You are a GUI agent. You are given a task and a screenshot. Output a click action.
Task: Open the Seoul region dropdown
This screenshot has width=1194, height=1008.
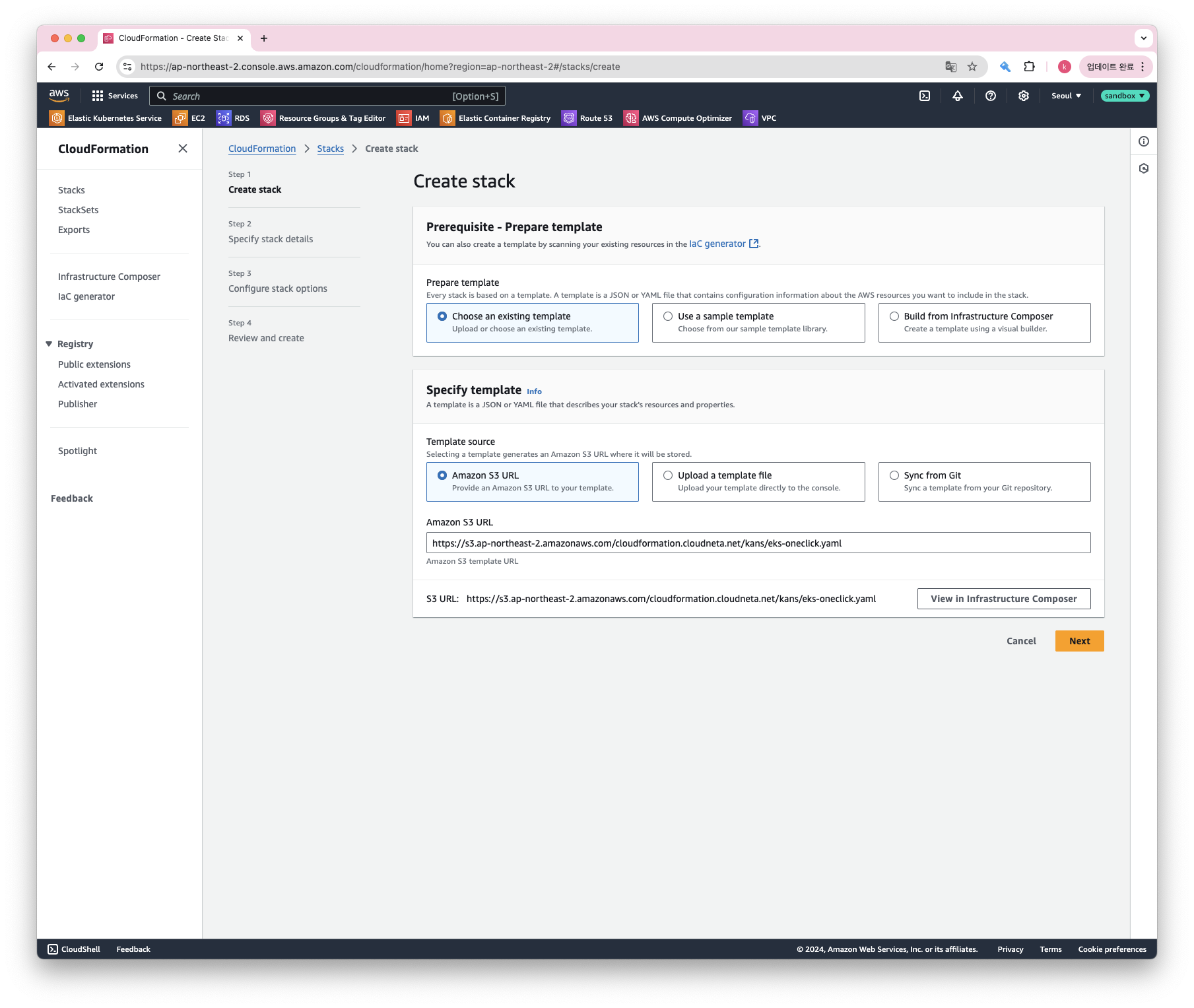[x=1066, y=96]
